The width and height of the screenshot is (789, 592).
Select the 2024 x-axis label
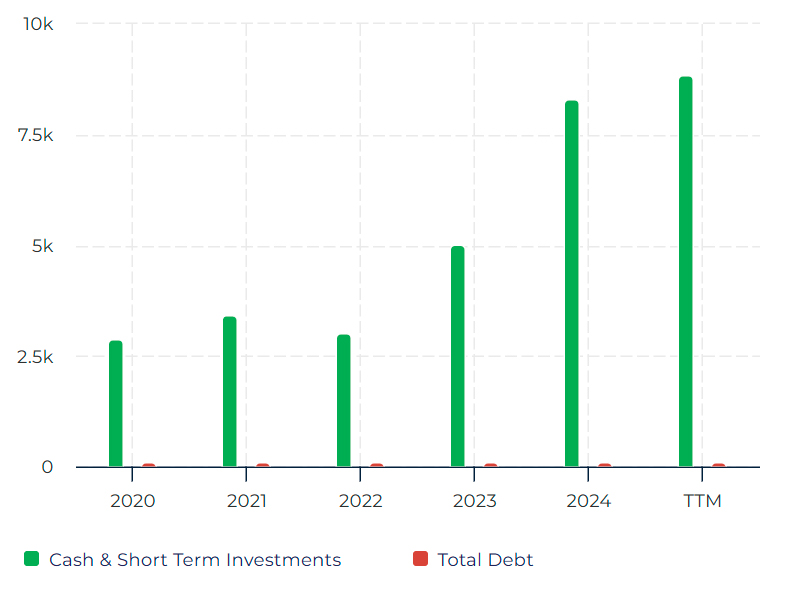[588, 500]
